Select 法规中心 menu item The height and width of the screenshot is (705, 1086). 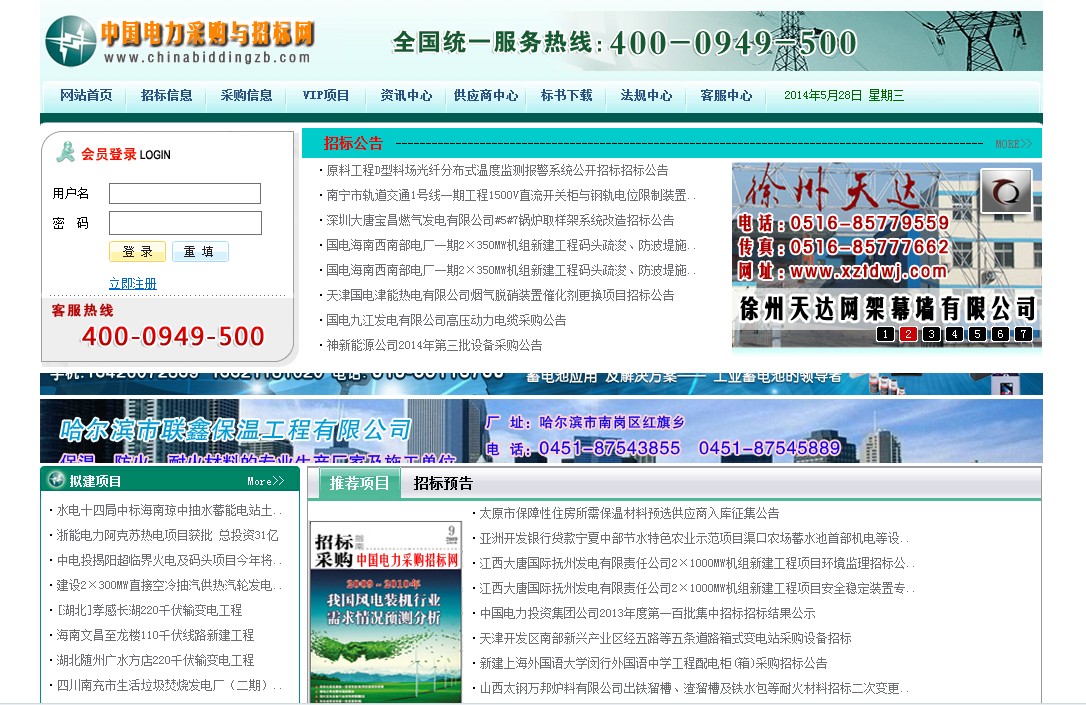(646, 96)
